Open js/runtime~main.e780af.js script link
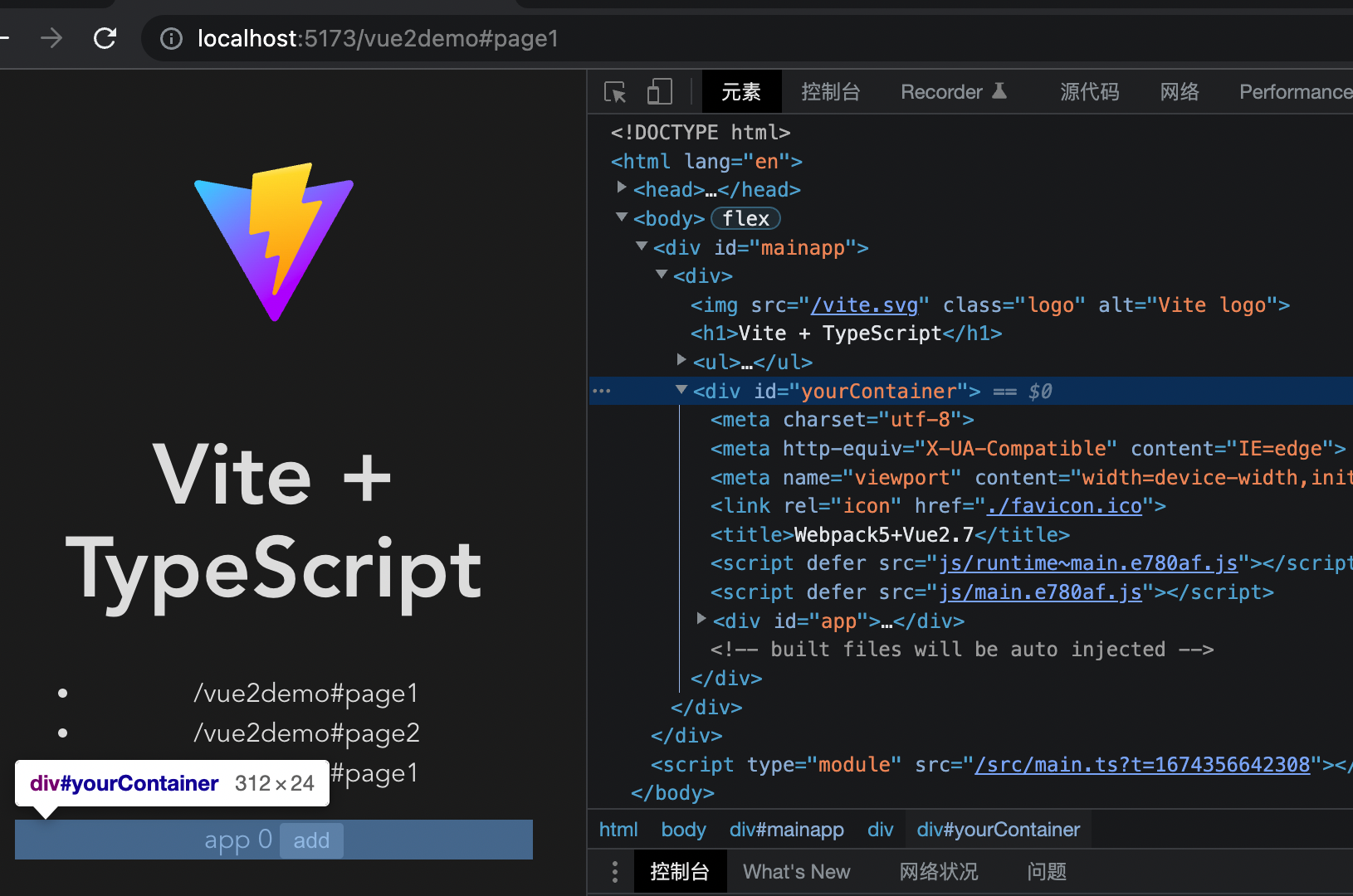The image size is (1353, 896). click(x=1088, y=563)
